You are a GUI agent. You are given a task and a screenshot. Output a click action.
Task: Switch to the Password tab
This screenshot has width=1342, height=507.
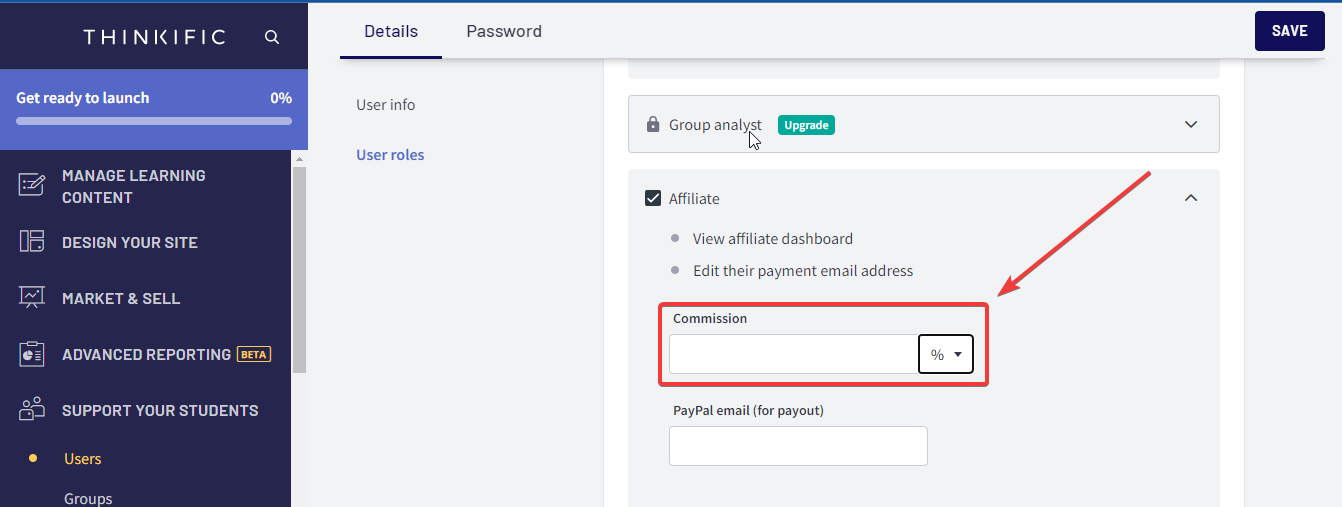pos(504,31)
